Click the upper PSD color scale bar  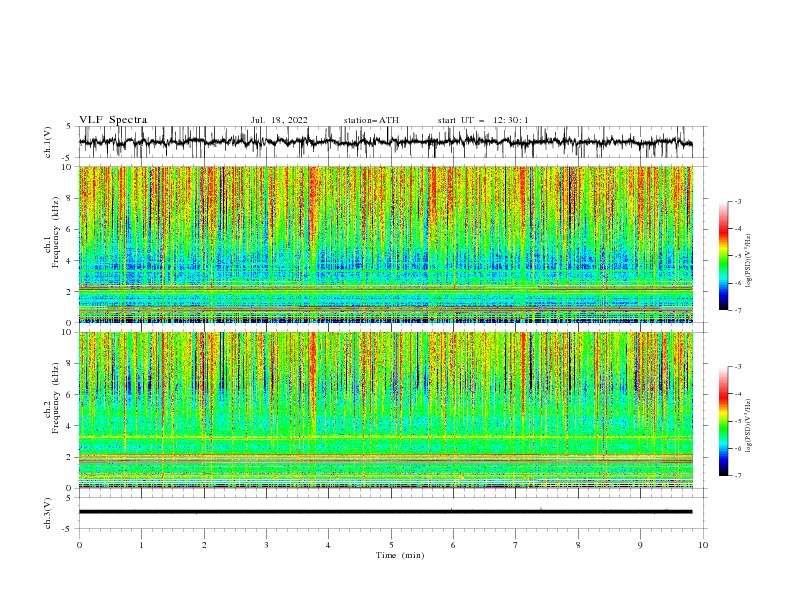[723, 256]
